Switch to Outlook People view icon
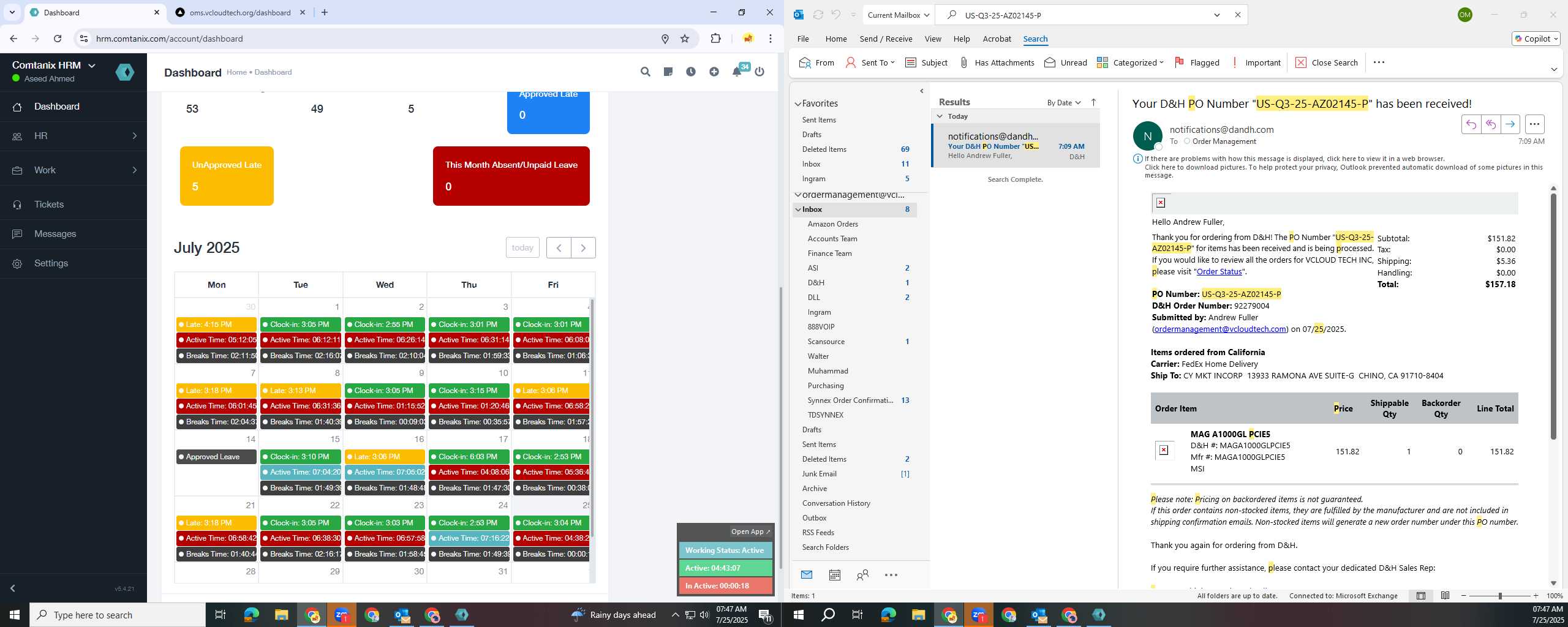This screenshot has height=627, width=1568. tap(862, 575)
